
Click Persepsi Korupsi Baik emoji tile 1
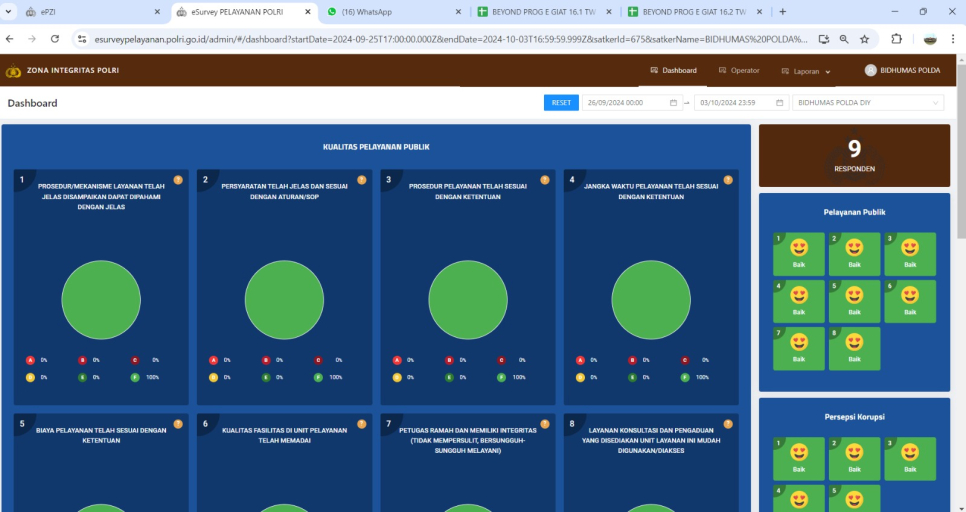click(x=799, y=459)
